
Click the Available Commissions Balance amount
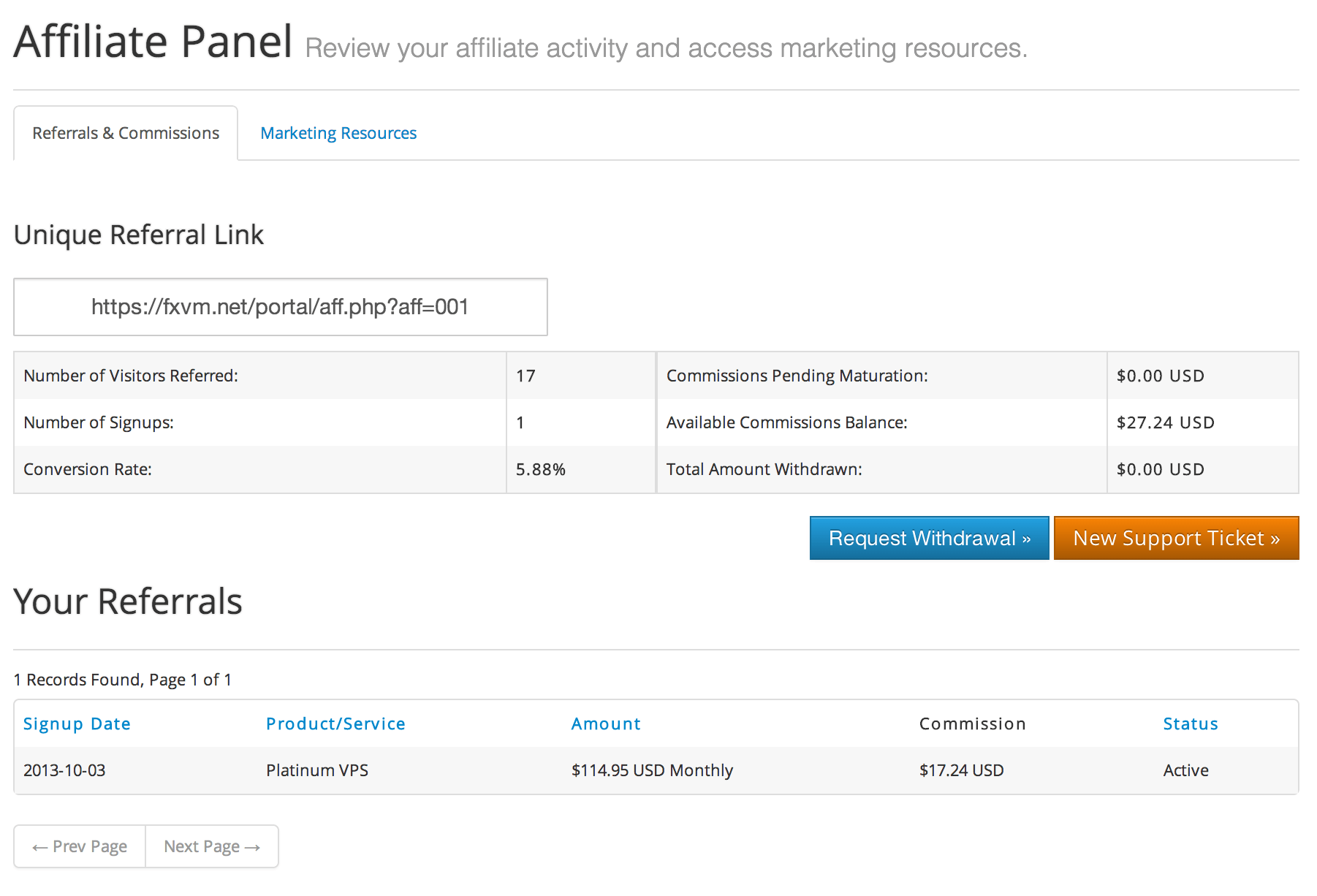(1165, 422)
